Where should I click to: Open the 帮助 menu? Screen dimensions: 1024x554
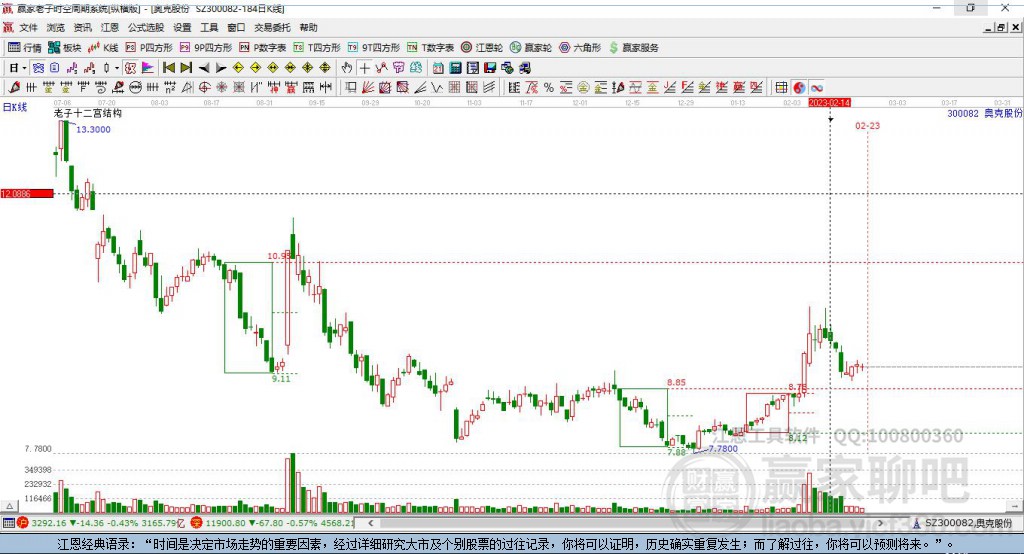pyautogui.click(x=308, y=27)
